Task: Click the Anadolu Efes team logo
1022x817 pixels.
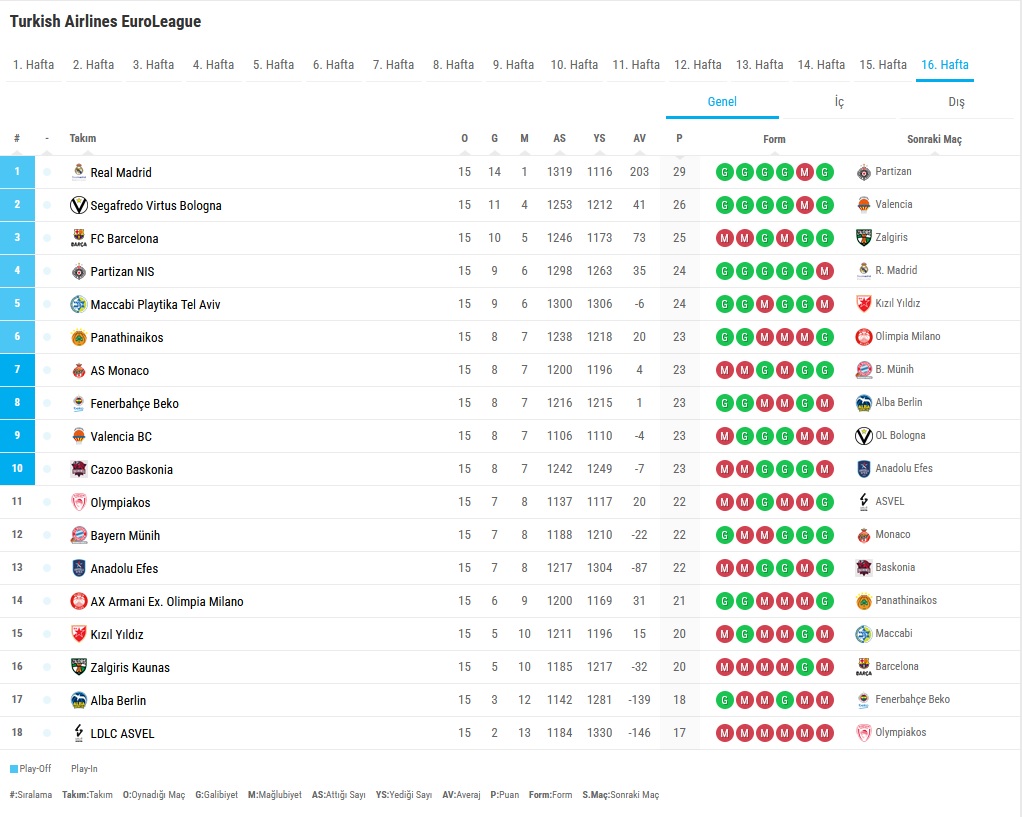Action: pos(79,568)
